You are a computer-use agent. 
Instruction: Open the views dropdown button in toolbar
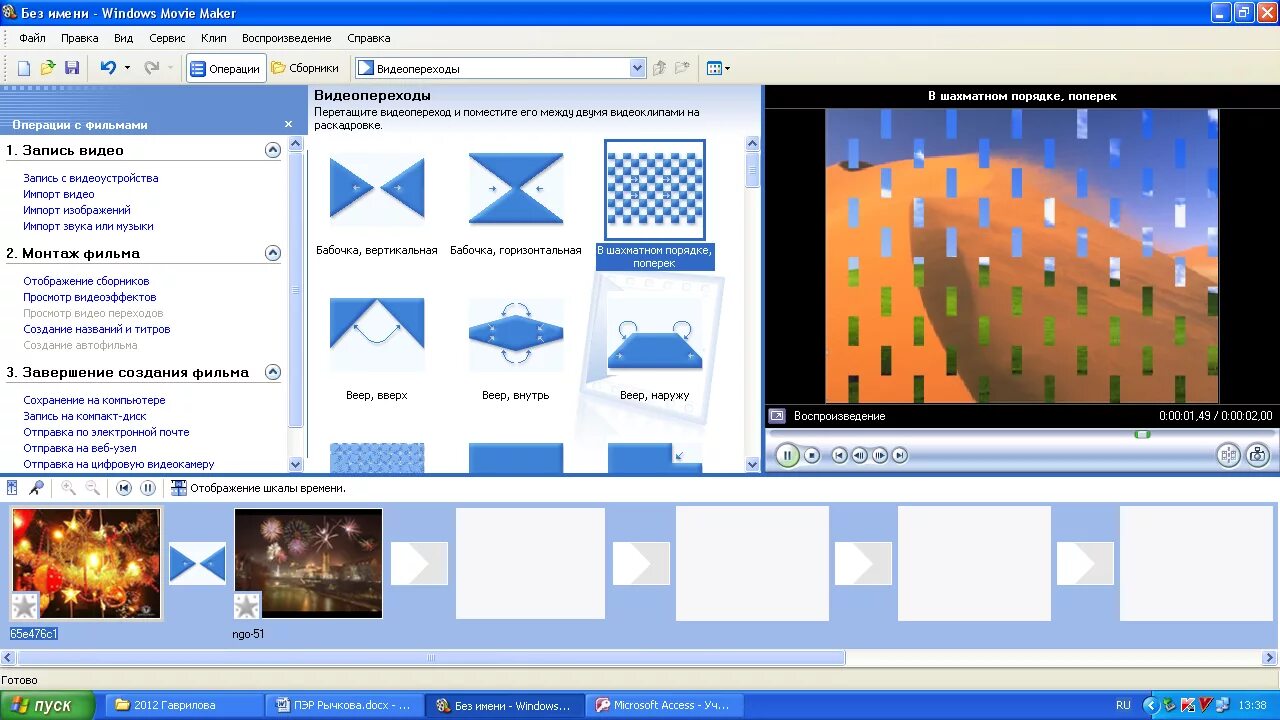coord(718,68)
